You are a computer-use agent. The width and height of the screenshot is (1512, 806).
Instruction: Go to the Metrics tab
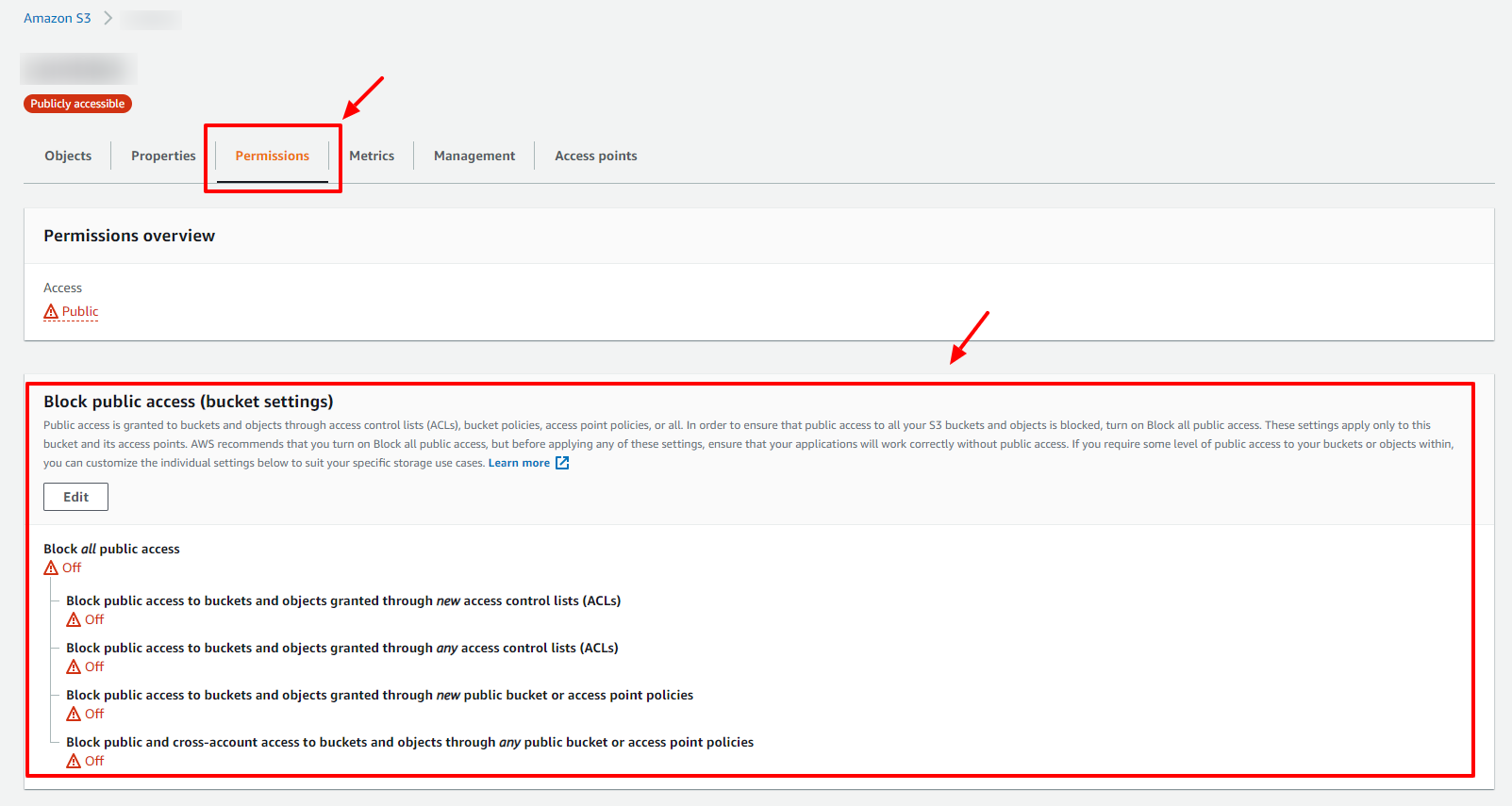click(372, 156)
